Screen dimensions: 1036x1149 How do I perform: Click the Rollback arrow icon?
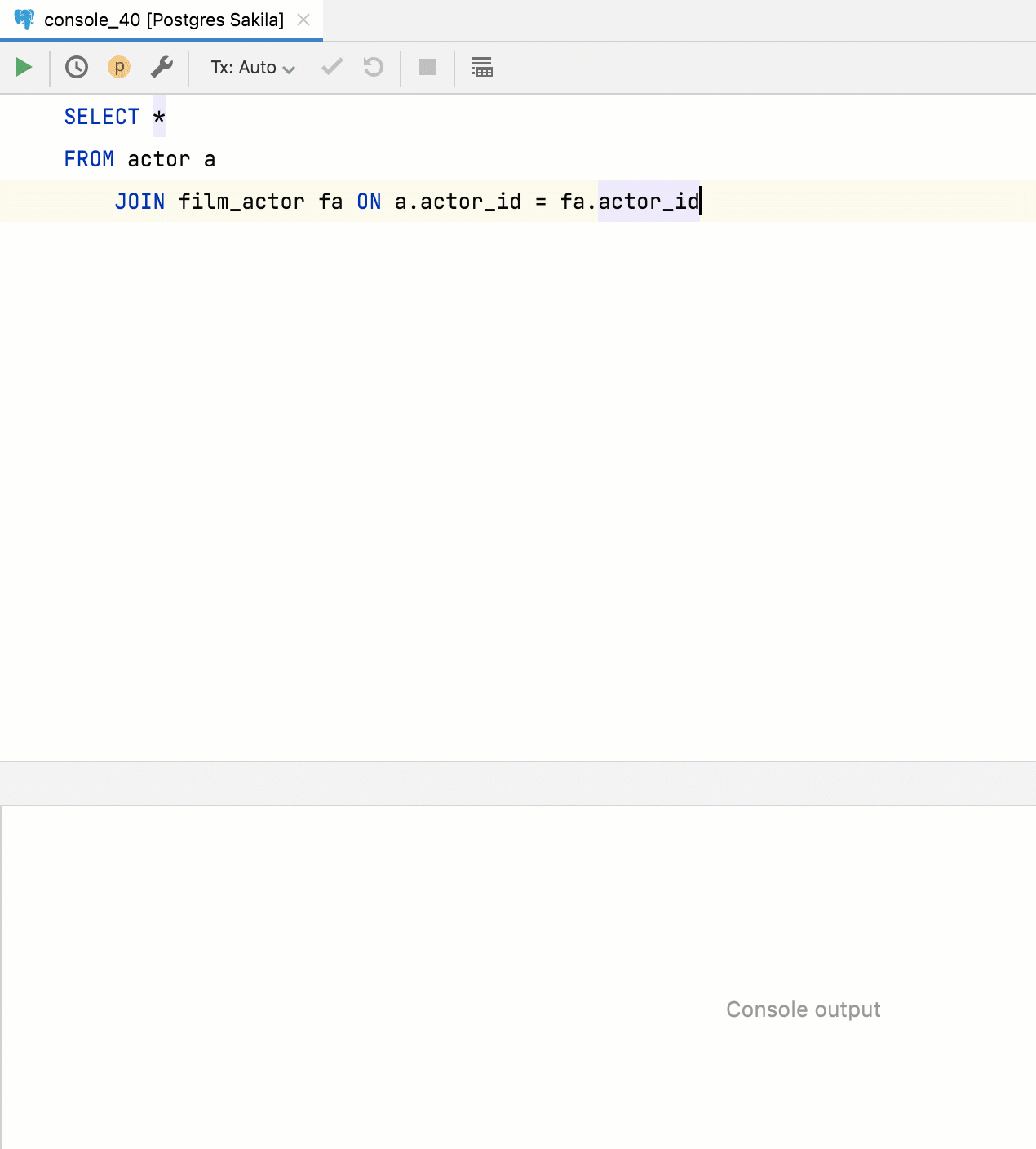tap(374, 67)
